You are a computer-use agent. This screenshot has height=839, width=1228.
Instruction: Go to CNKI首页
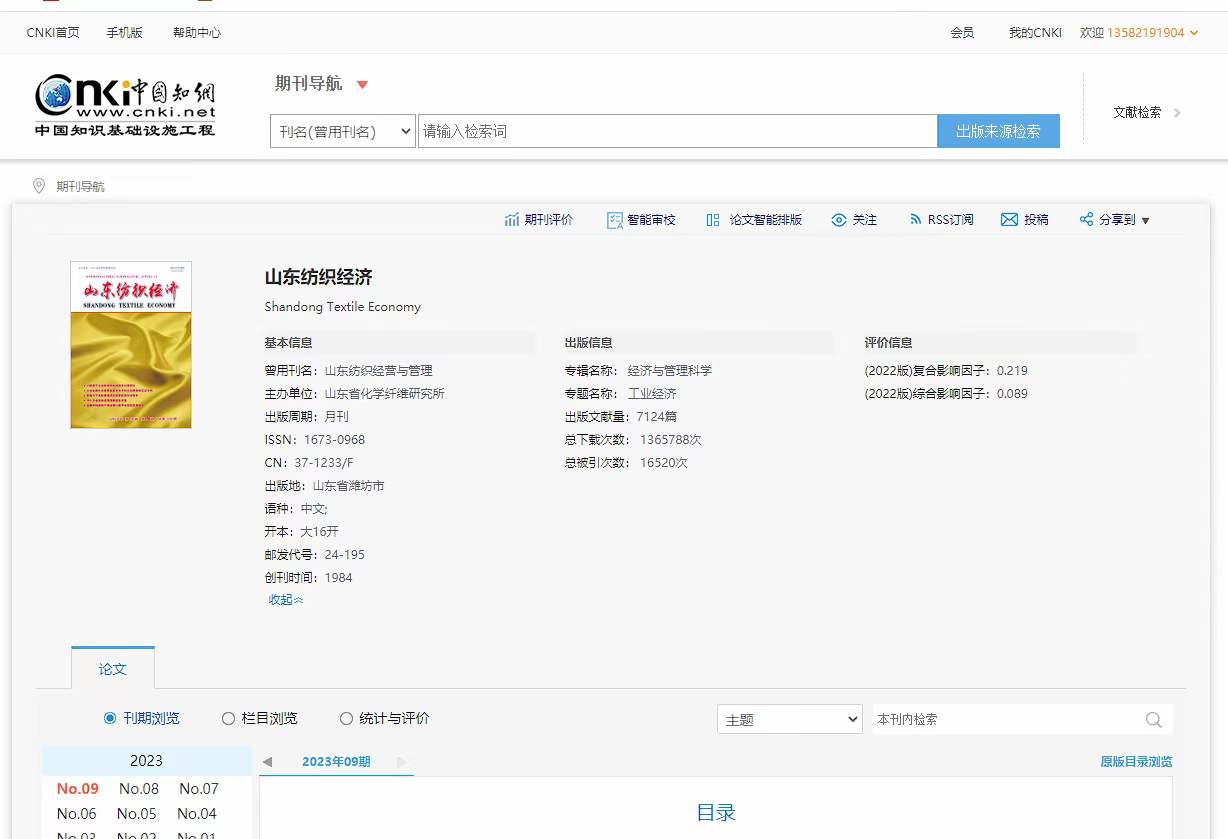tap(53, 33)
